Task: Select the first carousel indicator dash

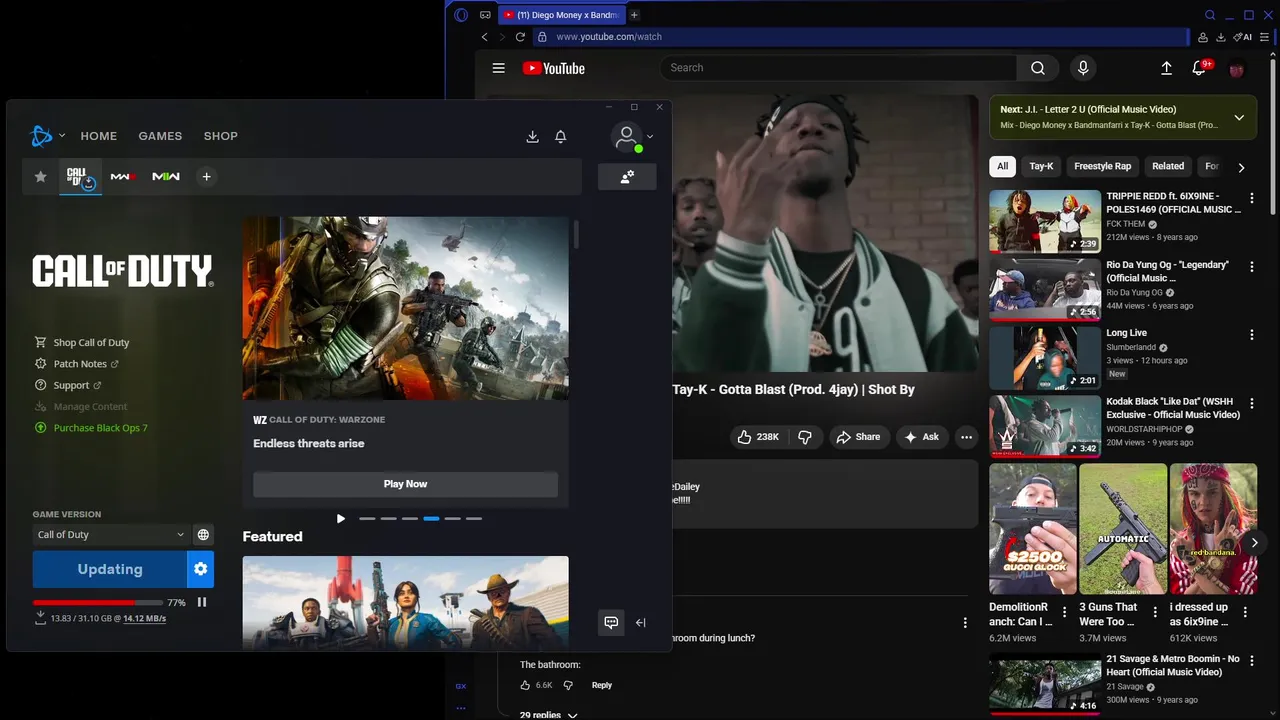Action: 367,519
